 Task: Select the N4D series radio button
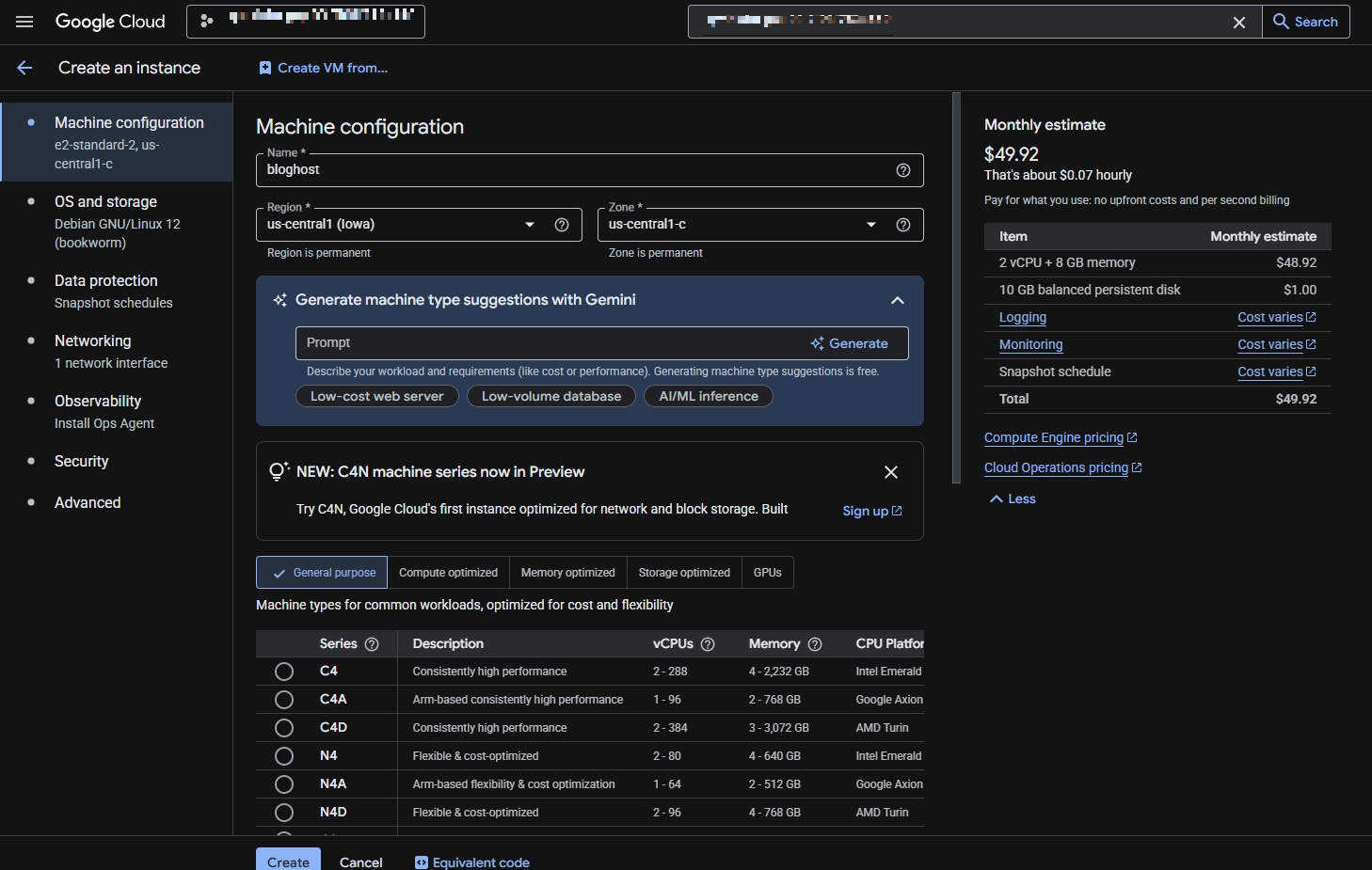point(284,813)
